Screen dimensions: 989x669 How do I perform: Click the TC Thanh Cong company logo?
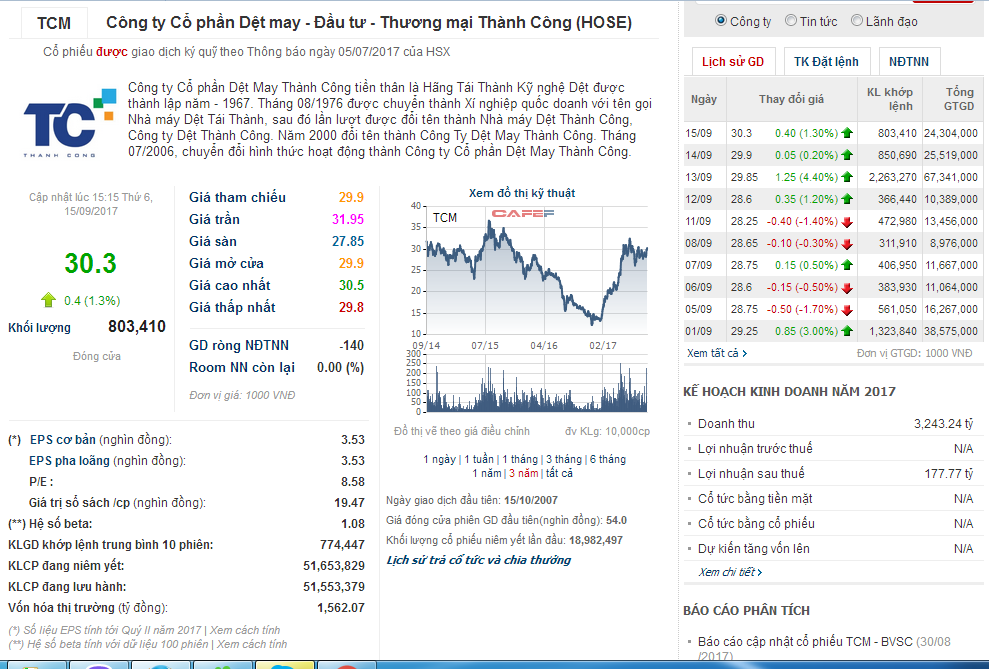click(x=69, y=123)
